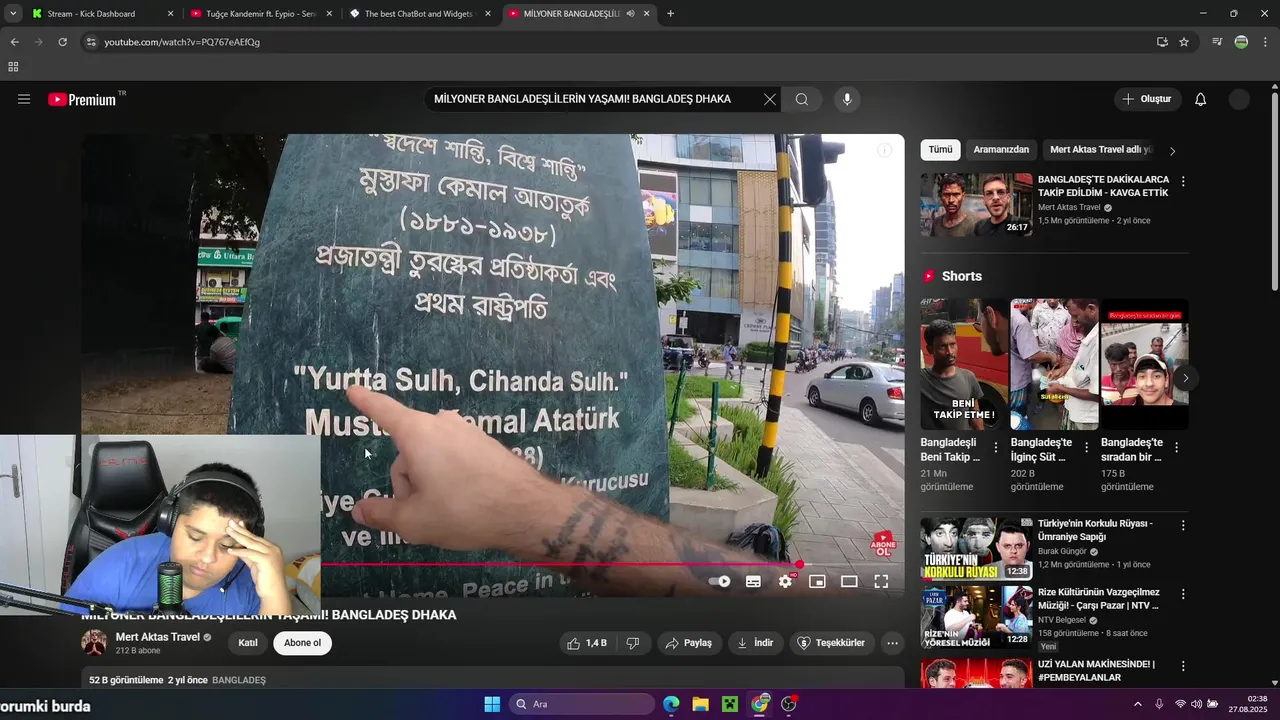Screen dimensions: 1280x720
Task: Reload the current page
Action: click(62, 42)
